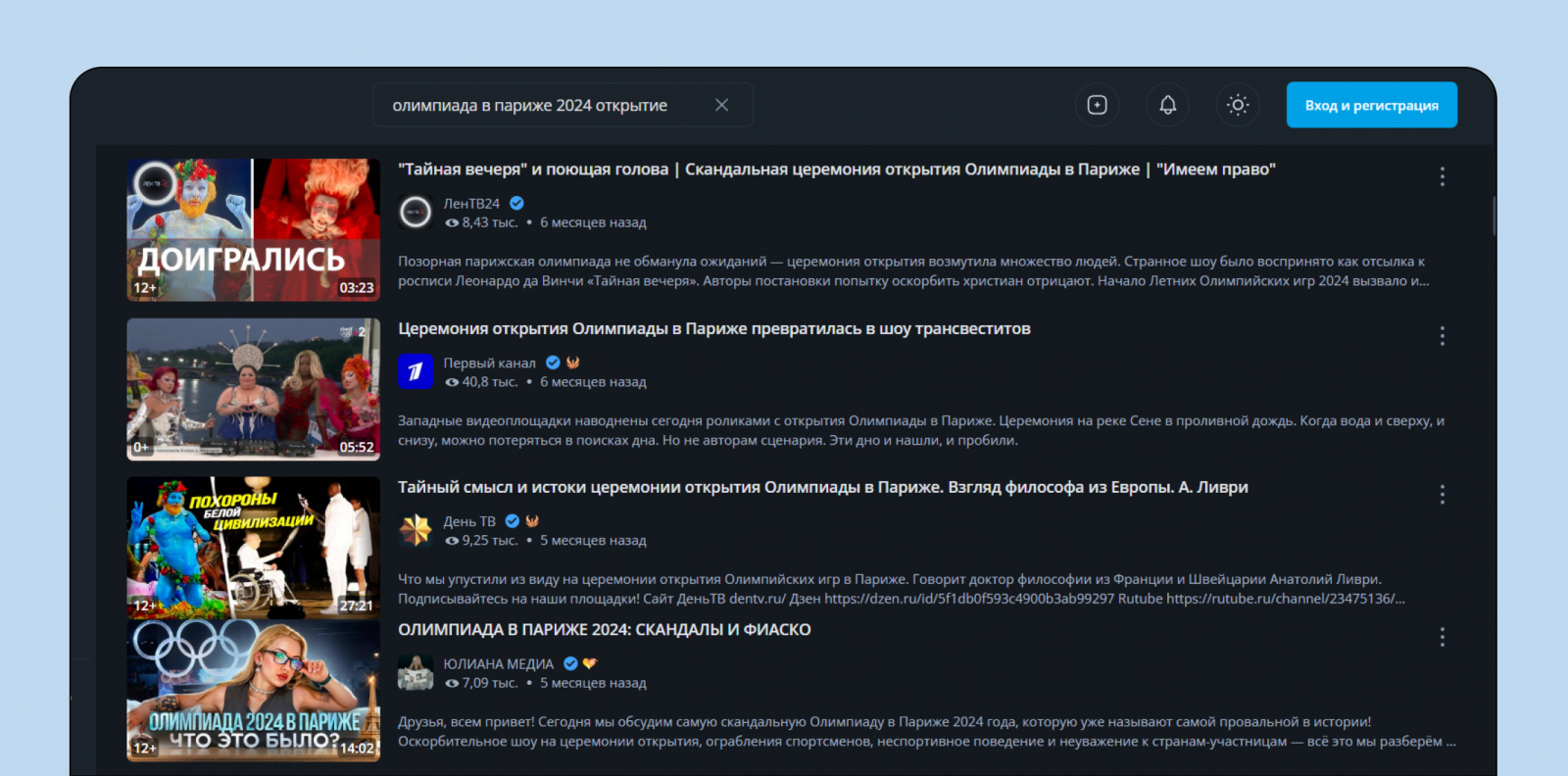Click the upload video plus icon
1568x776 pixels.
click(x=1097, y=105)
